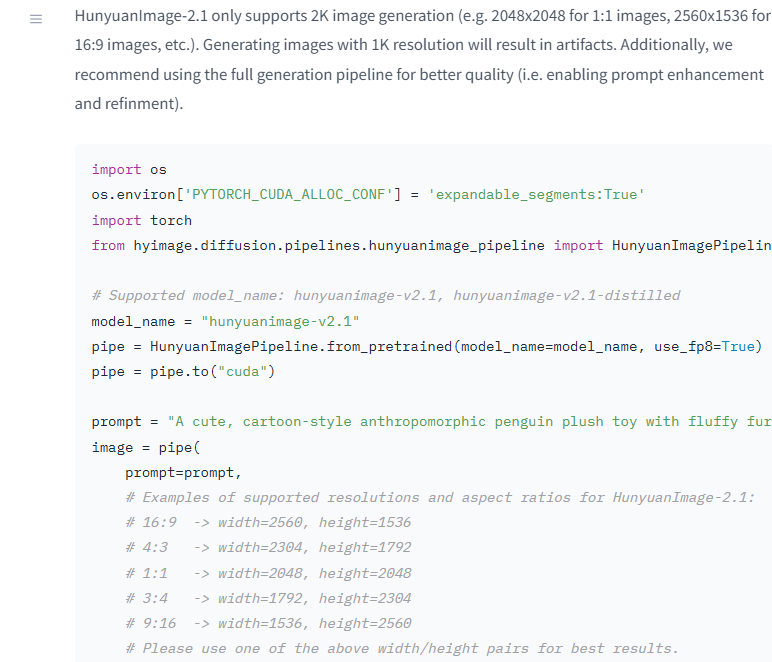Click the 'expandable_segments:True' string value

[x=536, y=195]
